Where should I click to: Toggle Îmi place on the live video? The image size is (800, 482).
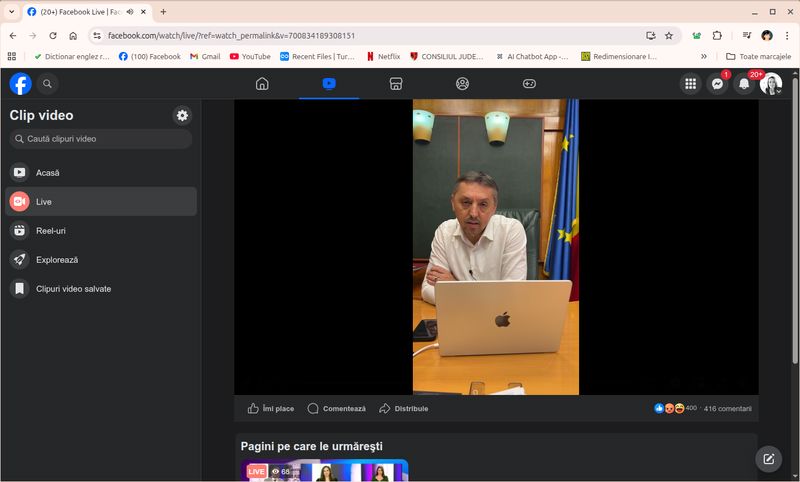[x=271, y=408]
